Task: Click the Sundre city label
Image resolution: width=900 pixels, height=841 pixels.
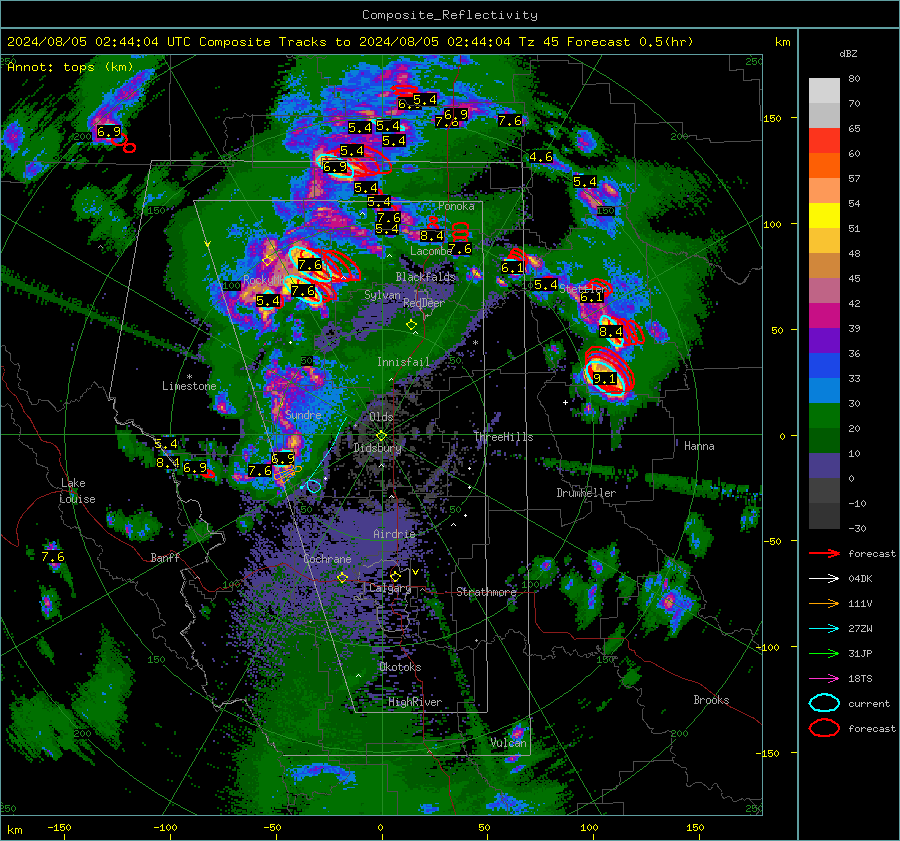Action: click(303, 414)
